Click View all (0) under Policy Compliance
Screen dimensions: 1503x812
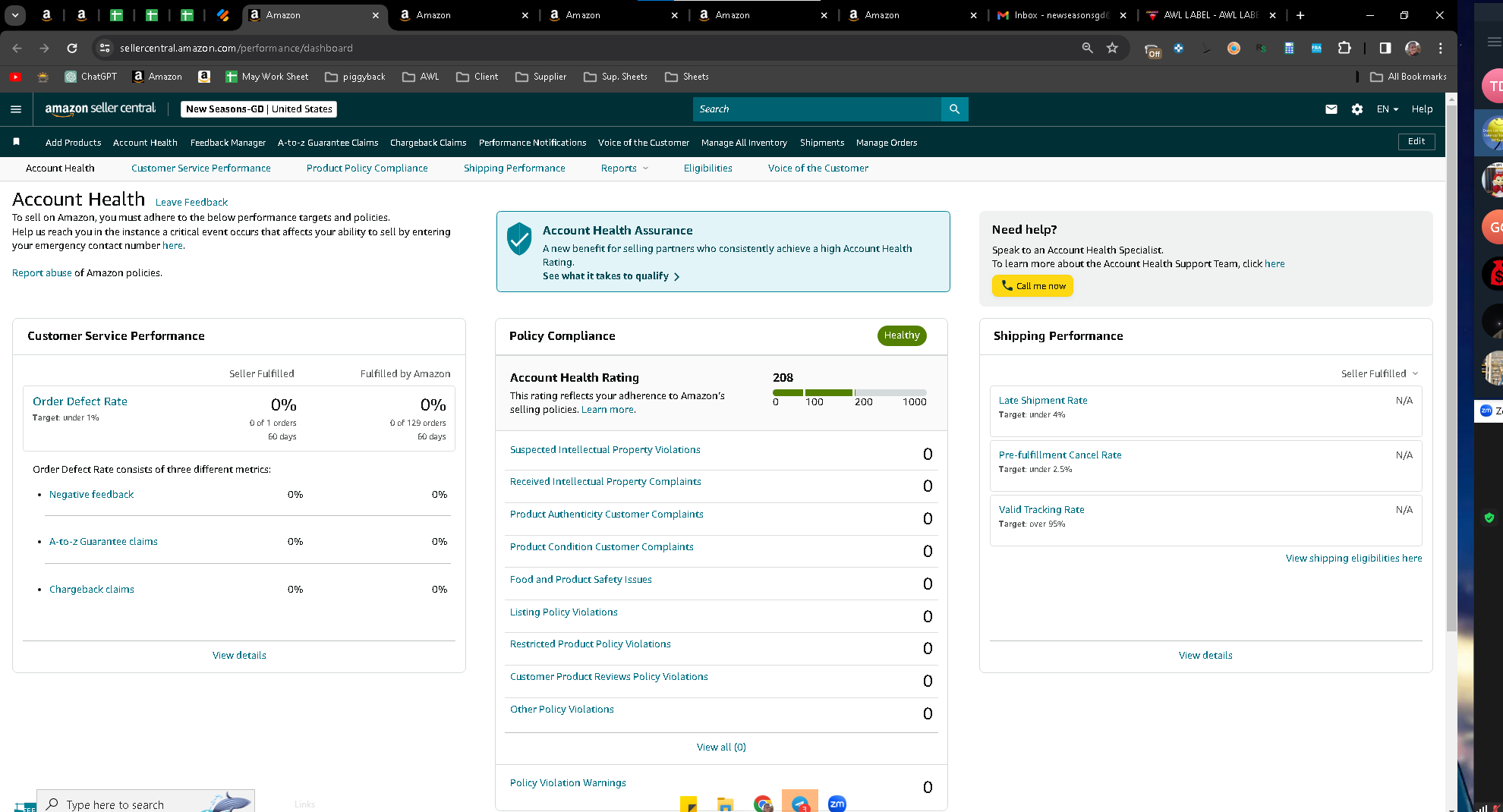(x=721, y=747)
